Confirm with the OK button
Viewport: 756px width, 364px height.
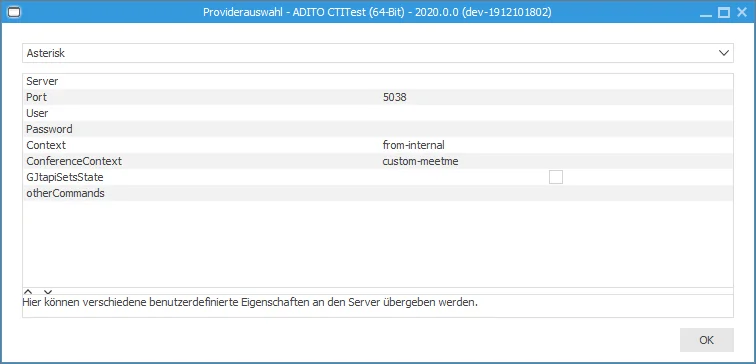pos(706,340)
